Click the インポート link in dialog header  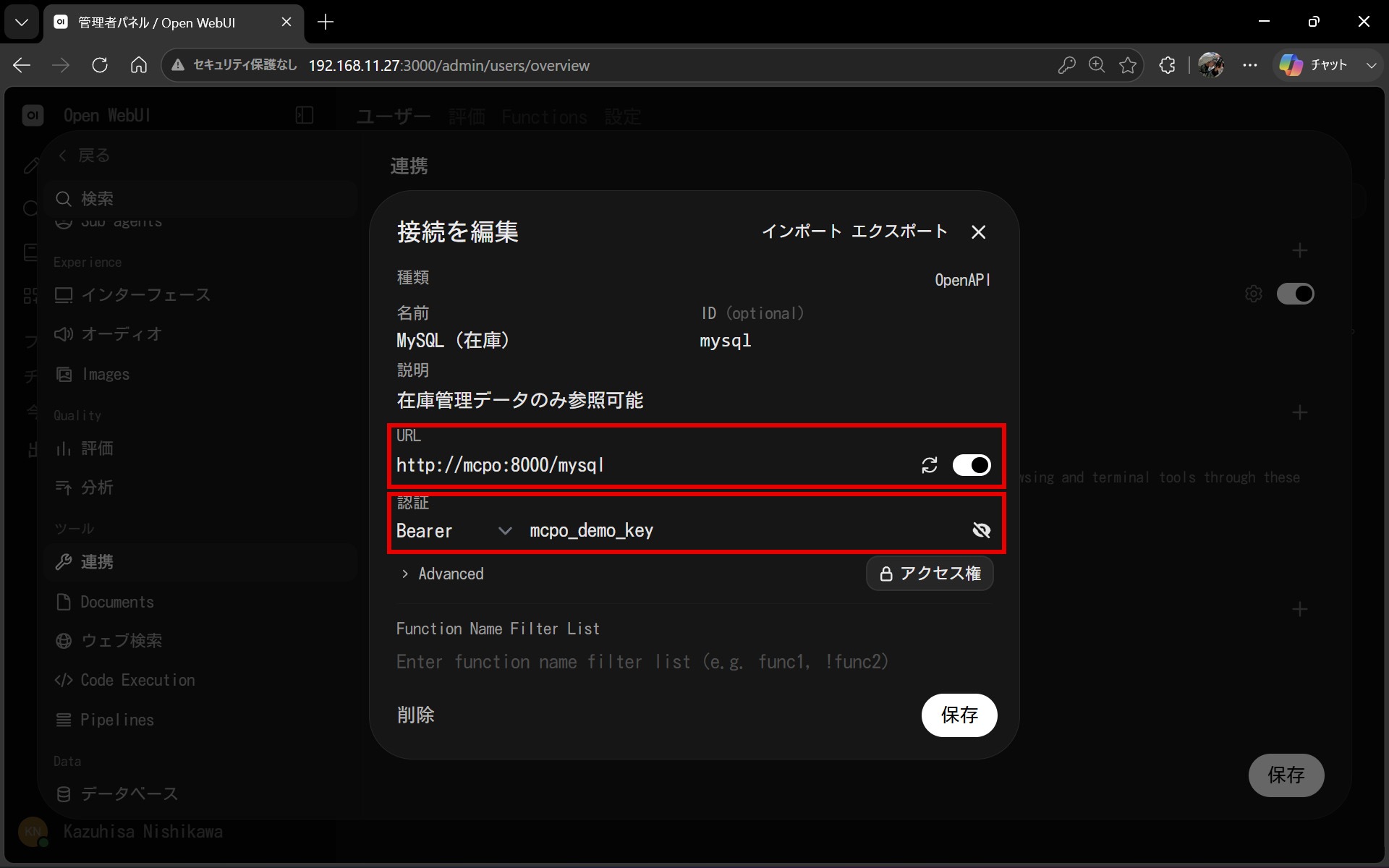802,231
